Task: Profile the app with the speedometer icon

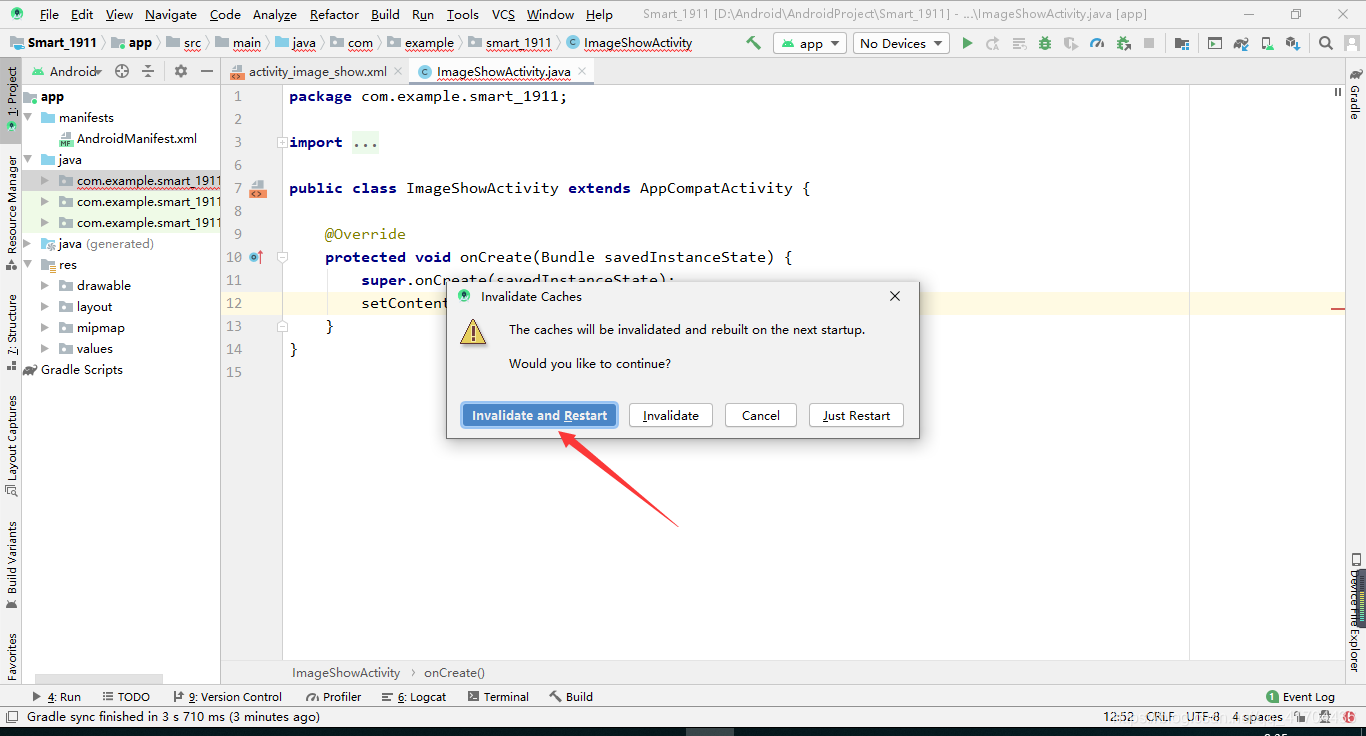Action: coord(1096,43)
